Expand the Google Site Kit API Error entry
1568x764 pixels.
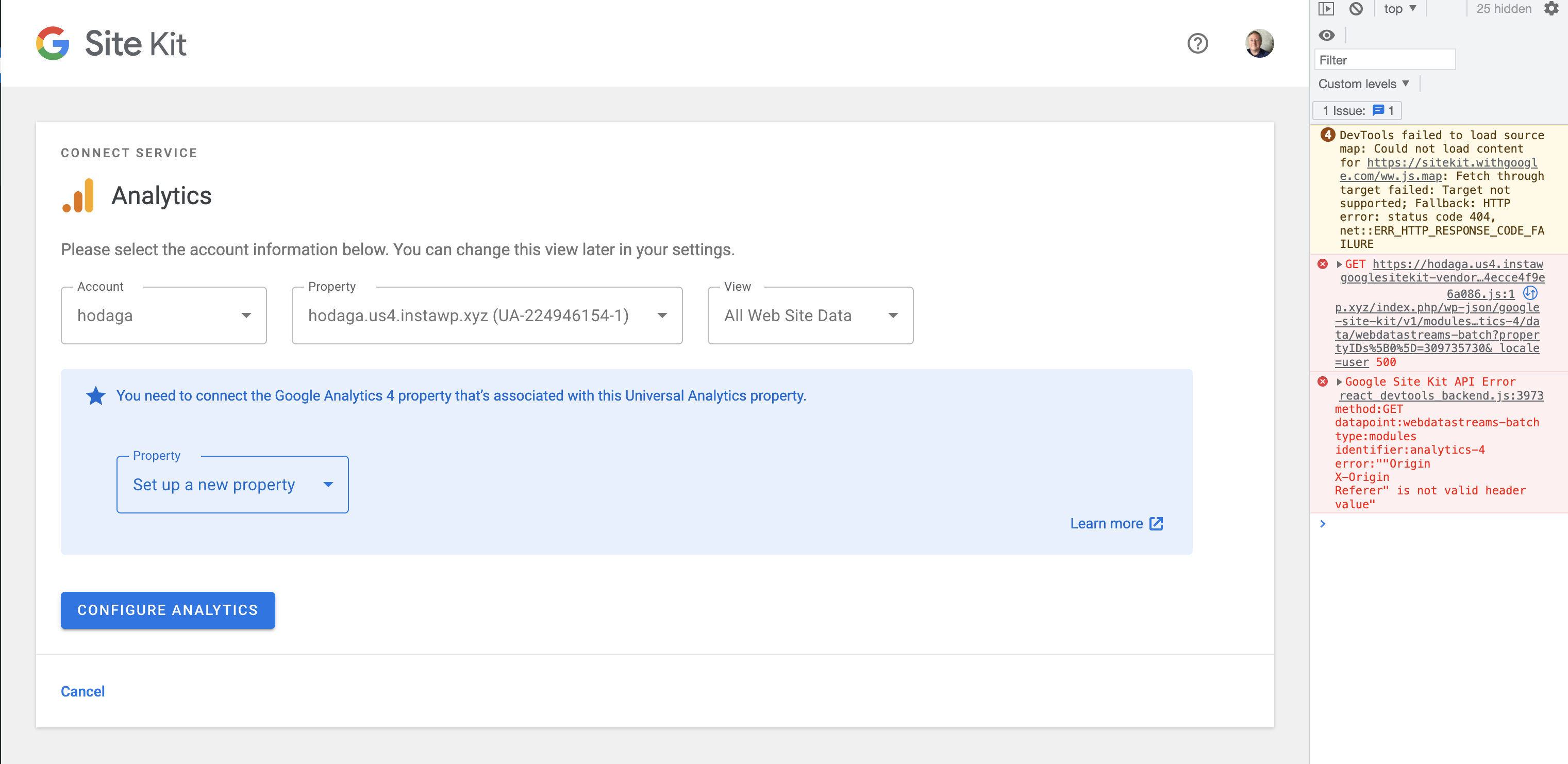pos(1339,381)
